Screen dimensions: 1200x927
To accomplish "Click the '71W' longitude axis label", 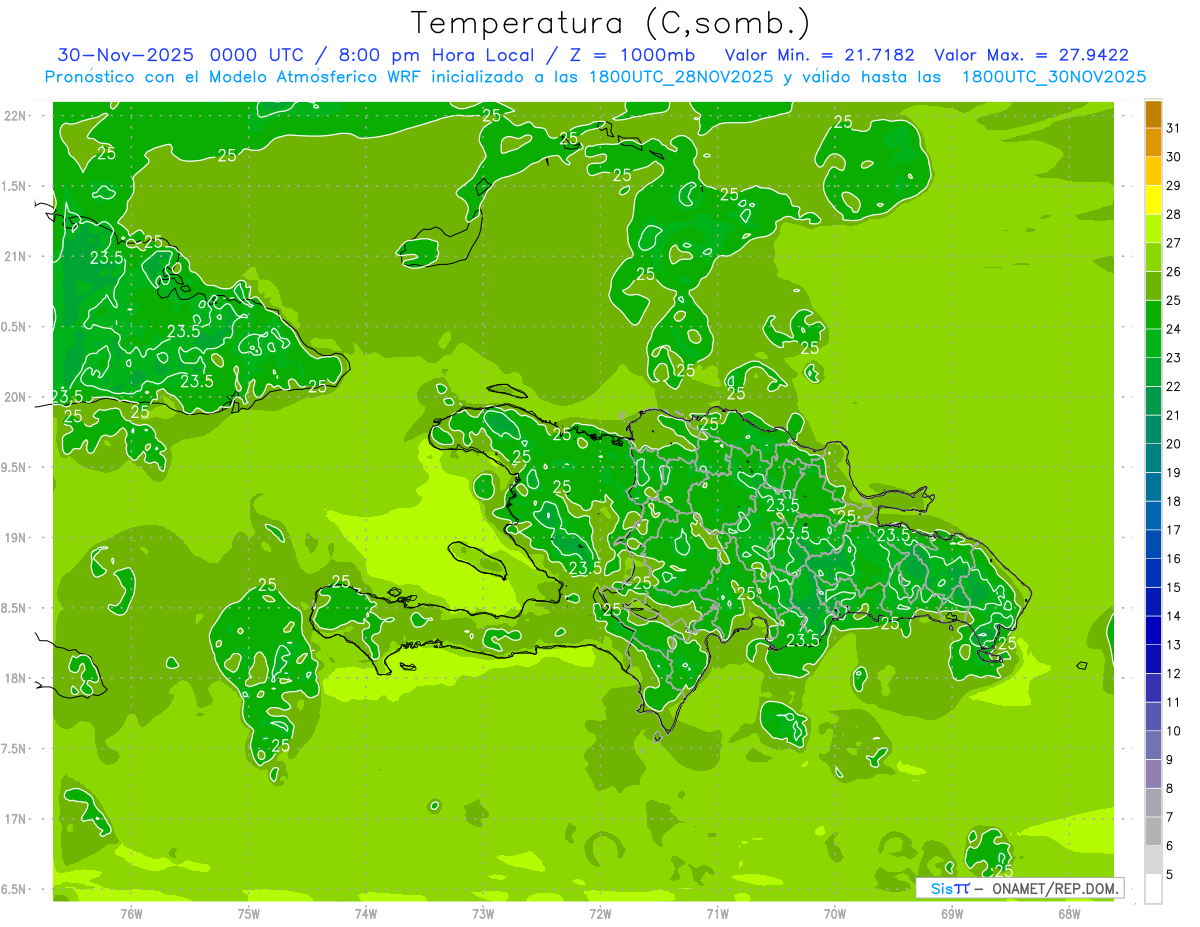I will 717,913.
